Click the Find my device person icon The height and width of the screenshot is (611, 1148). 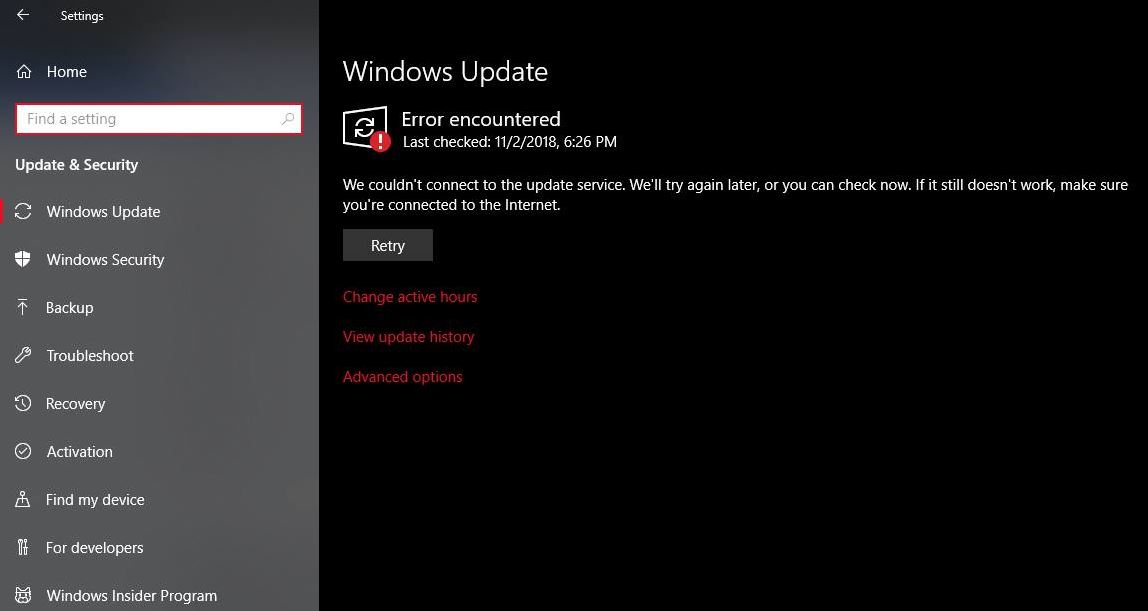click(23, 499)
